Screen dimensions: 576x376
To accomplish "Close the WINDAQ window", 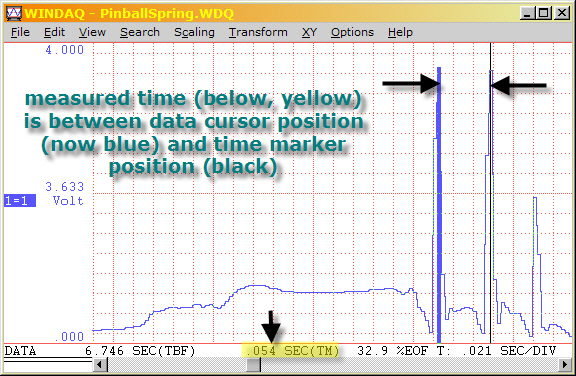I will coord(562,13).
